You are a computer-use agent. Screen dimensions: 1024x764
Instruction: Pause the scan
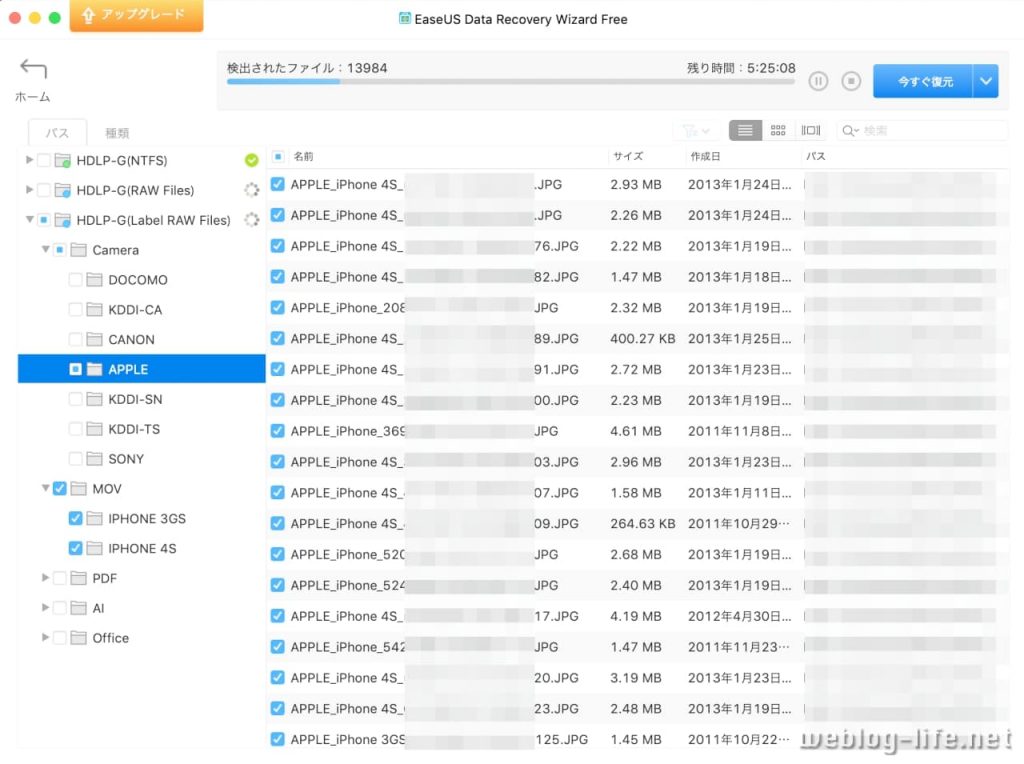tap(818, 81)
